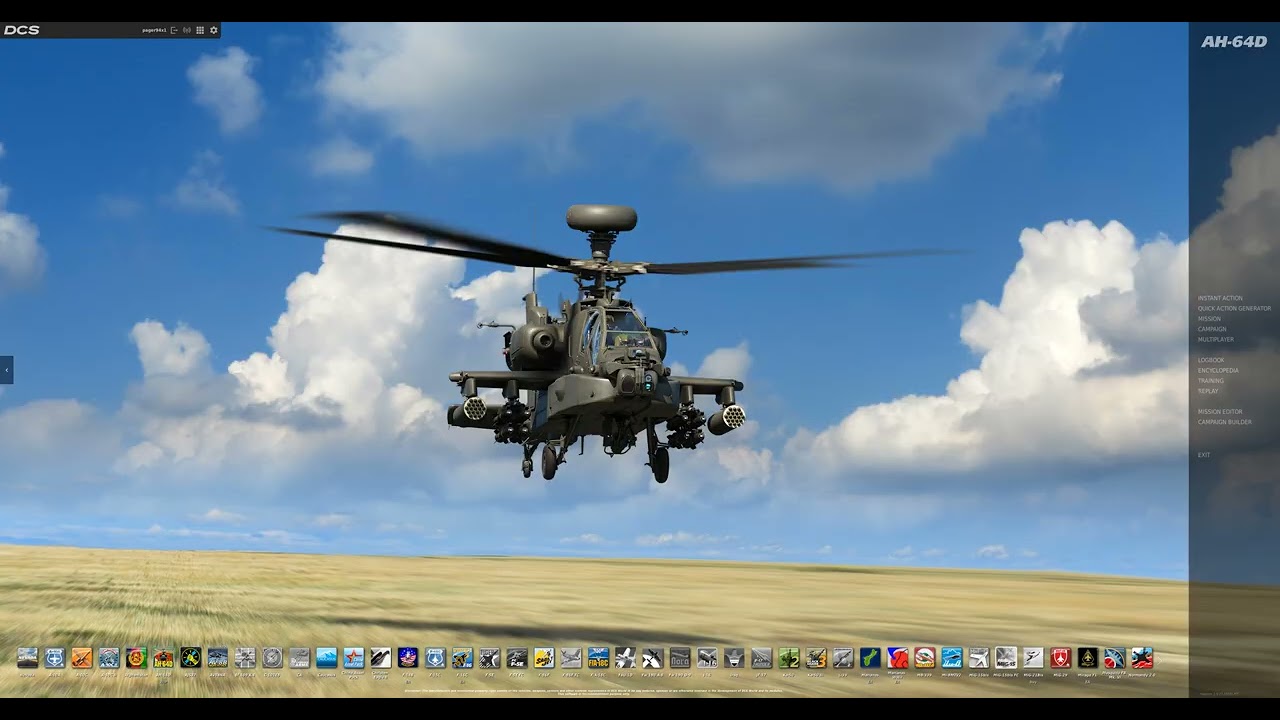The height and width of the screenshot is (720, 1280).
Task: Click the broadcast signal icon in top bar
Action: pos(187,30)
